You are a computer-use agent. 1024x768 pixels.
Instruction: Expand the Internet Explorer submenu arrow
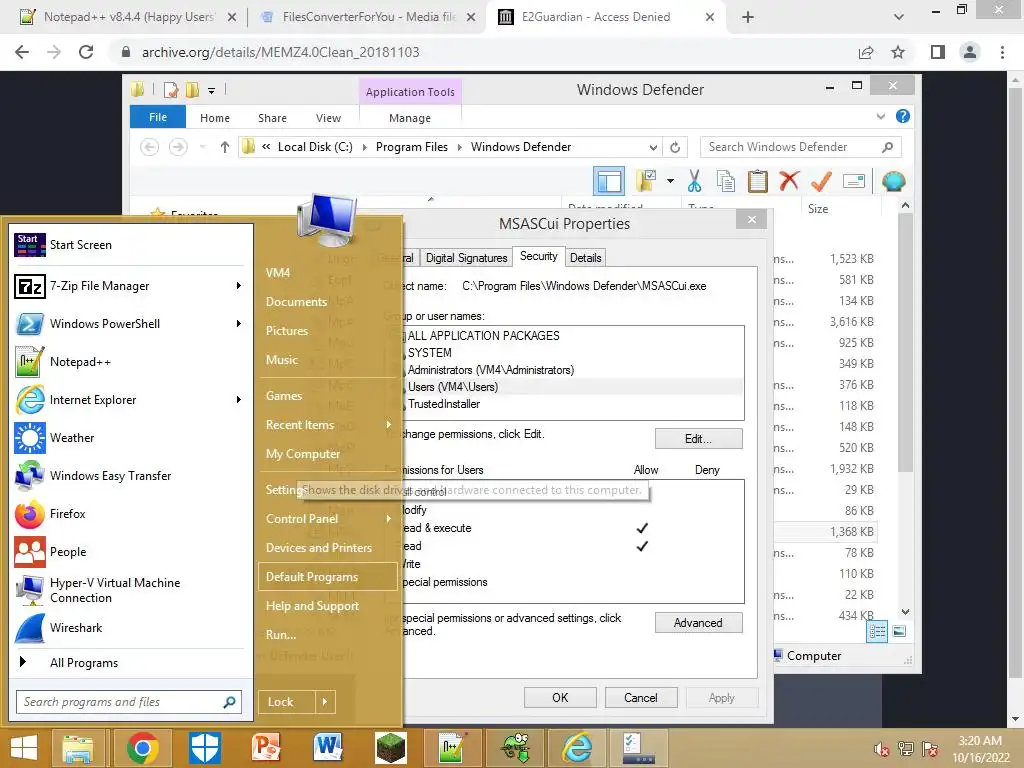(239, 399)
